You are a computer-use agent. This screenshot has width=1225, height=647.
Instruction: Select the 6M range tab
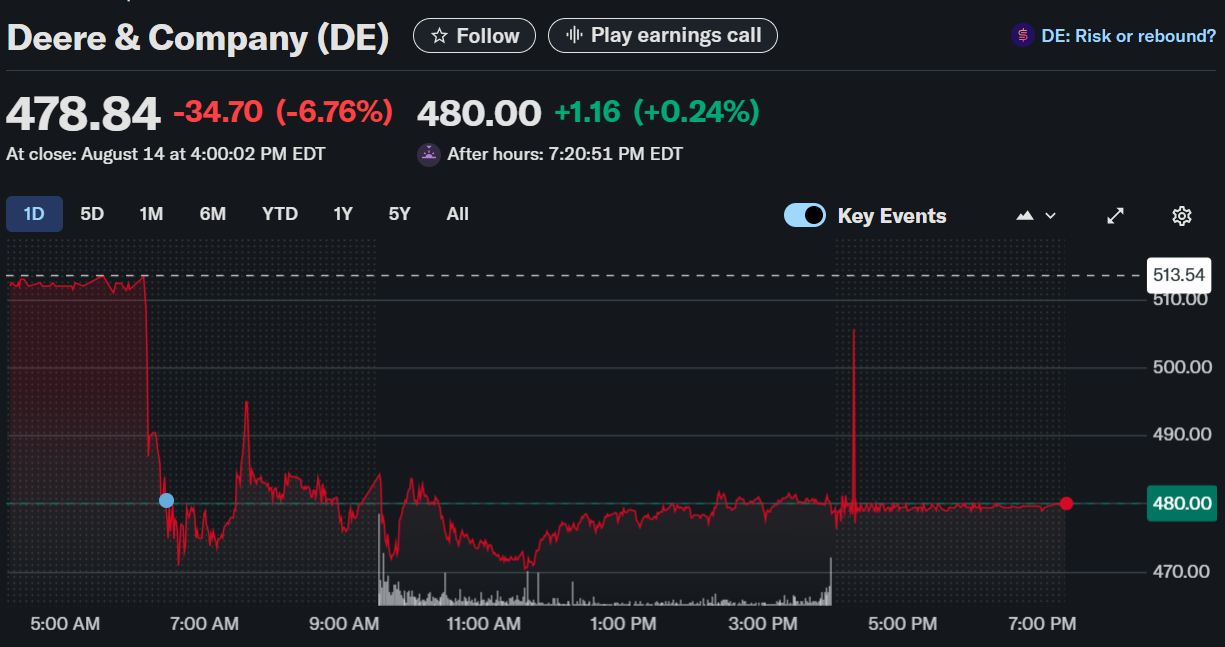[213, 214]
